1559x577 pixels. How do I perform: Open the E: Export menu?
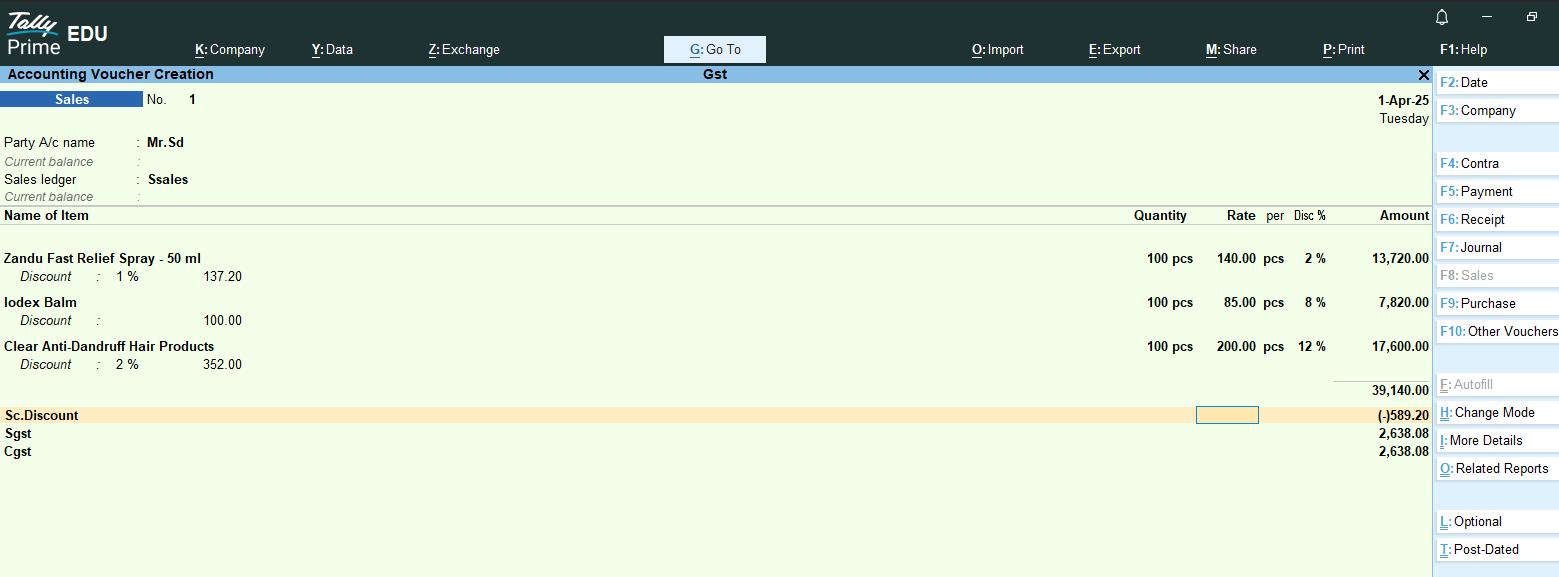(1114, 49)
